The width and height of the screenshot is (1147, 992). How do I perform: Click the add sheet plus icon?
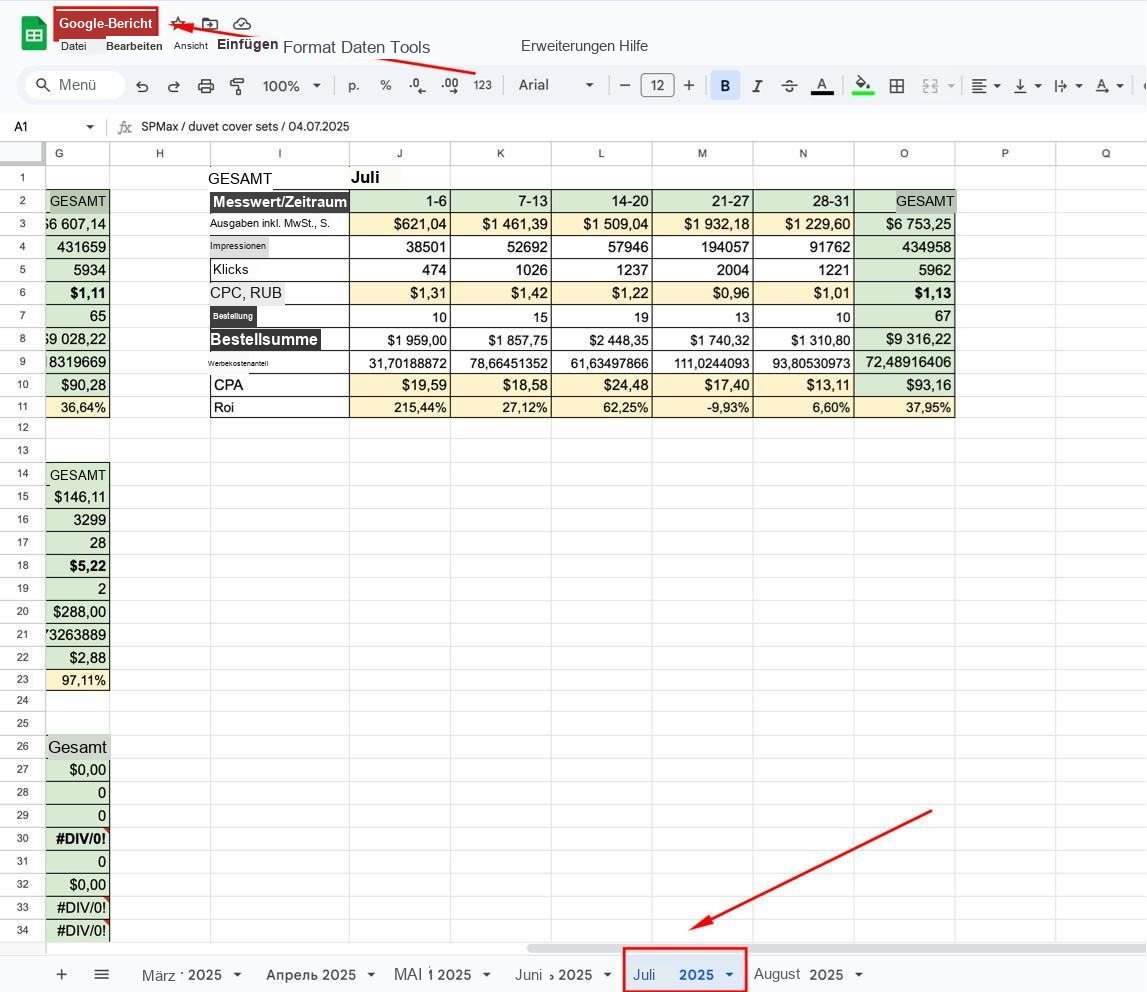(61, 974)
